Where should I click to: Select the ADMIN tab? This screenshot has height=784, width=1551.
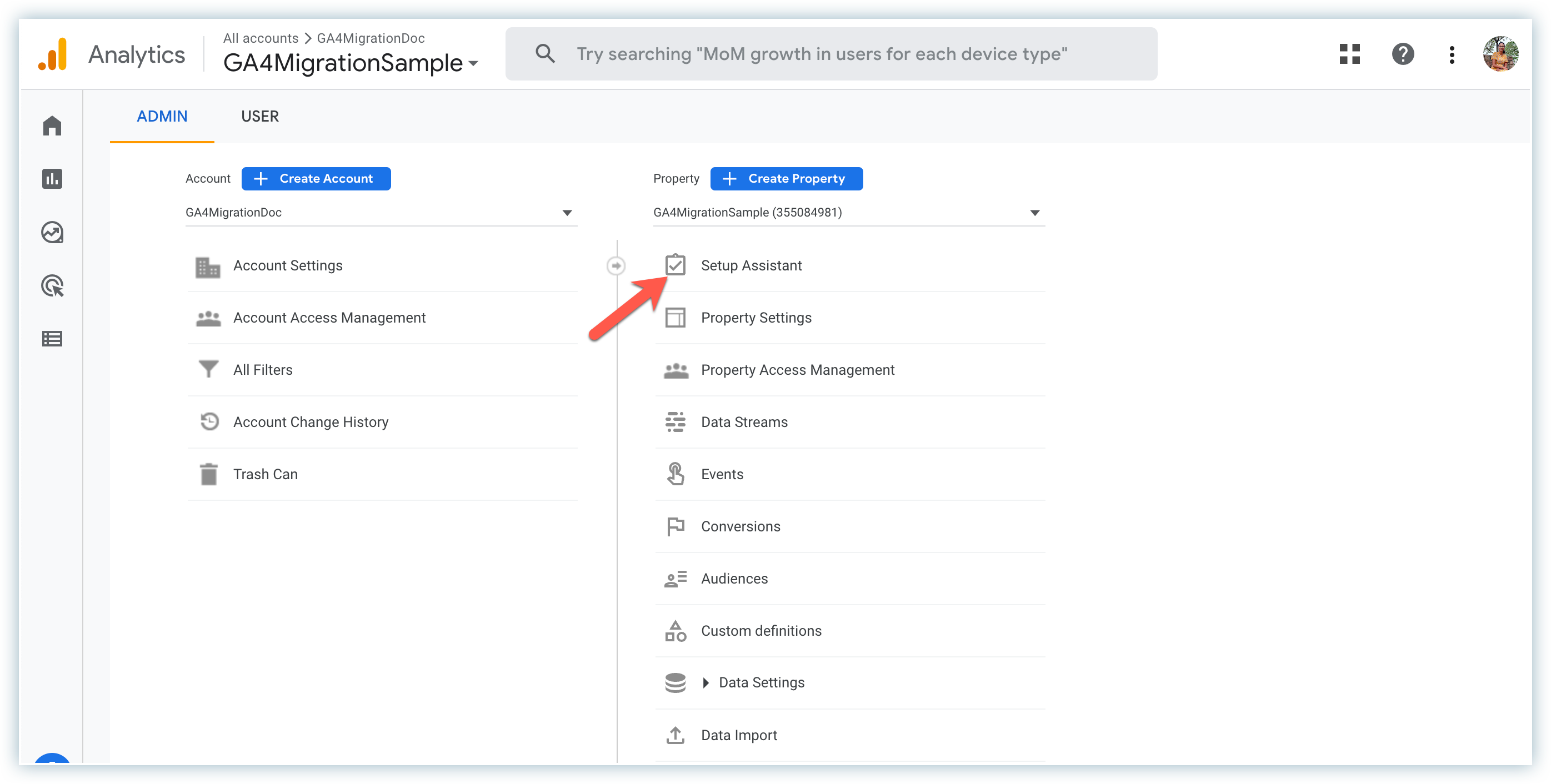(161, 116)
